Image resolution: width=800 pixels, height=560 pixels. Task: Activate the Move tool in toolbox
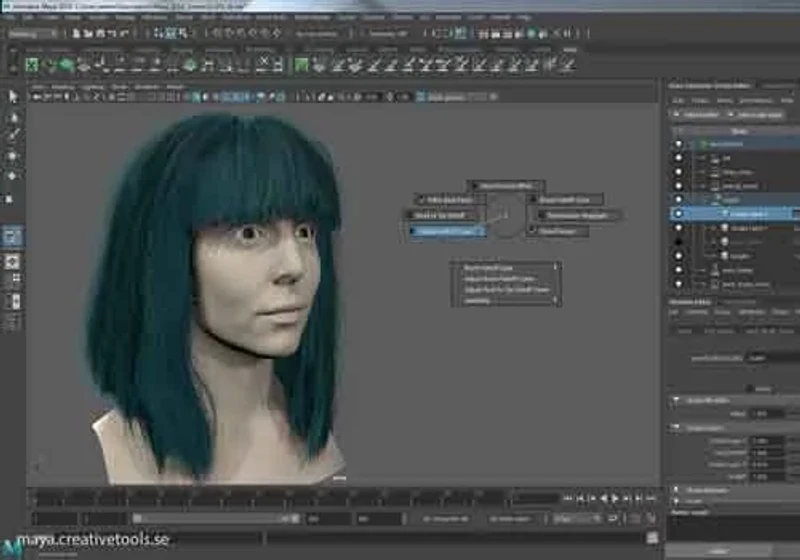12,156
